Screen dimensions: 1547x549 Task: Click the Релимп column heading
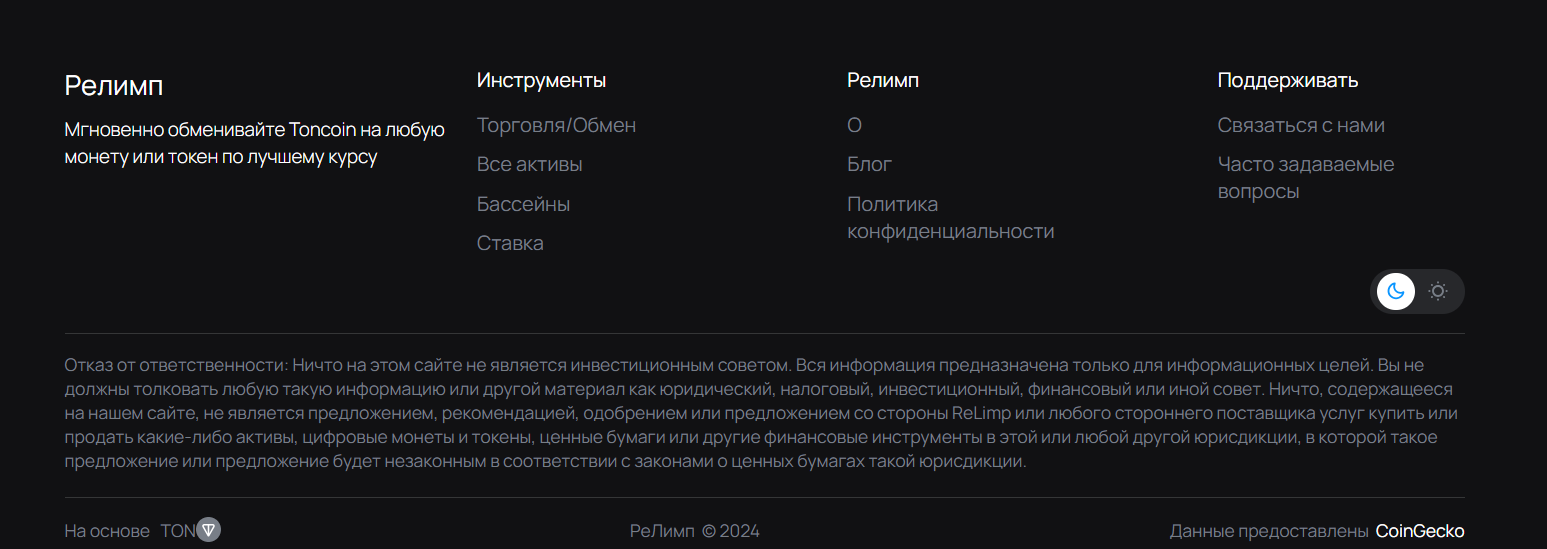[x=883, y=80]
